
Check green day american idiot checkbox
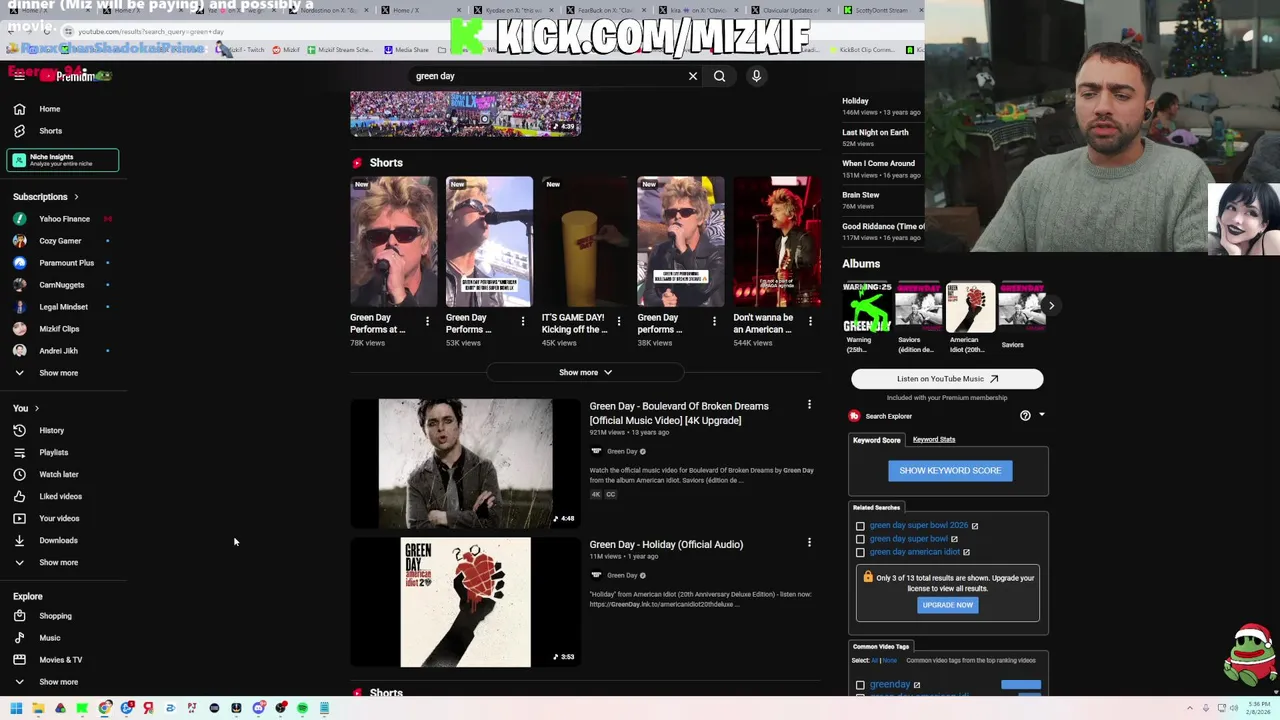point(860,552)
